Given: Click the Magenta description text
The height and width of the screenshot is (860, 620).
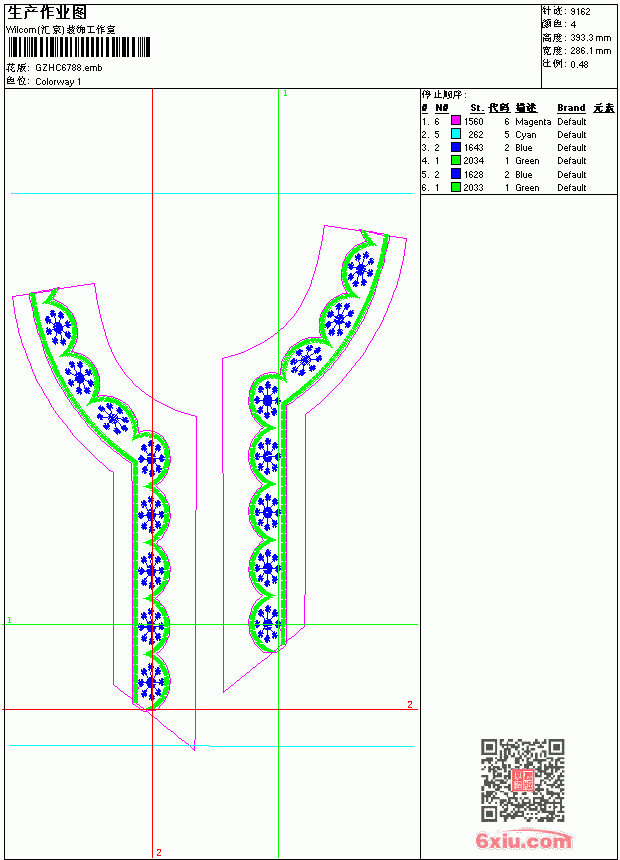Looking at the screenshot, I should point(533,122).
